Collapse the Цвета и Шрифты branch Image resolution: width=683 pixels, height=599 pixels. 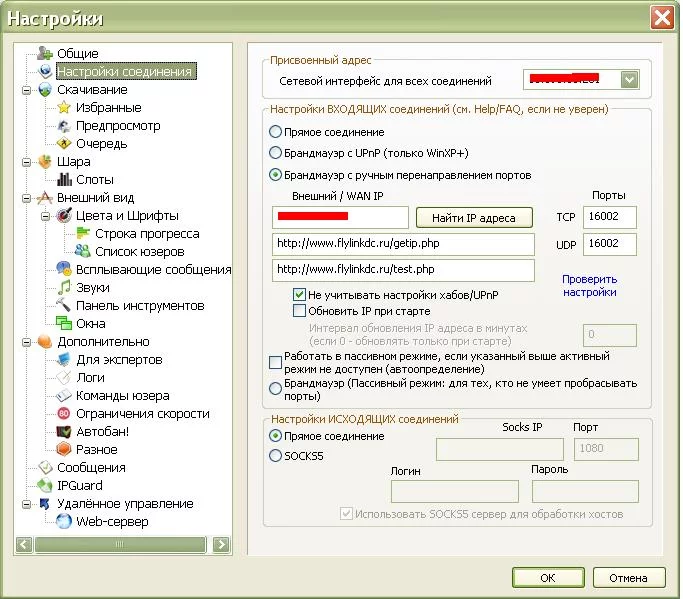click(x=46, y=216)
